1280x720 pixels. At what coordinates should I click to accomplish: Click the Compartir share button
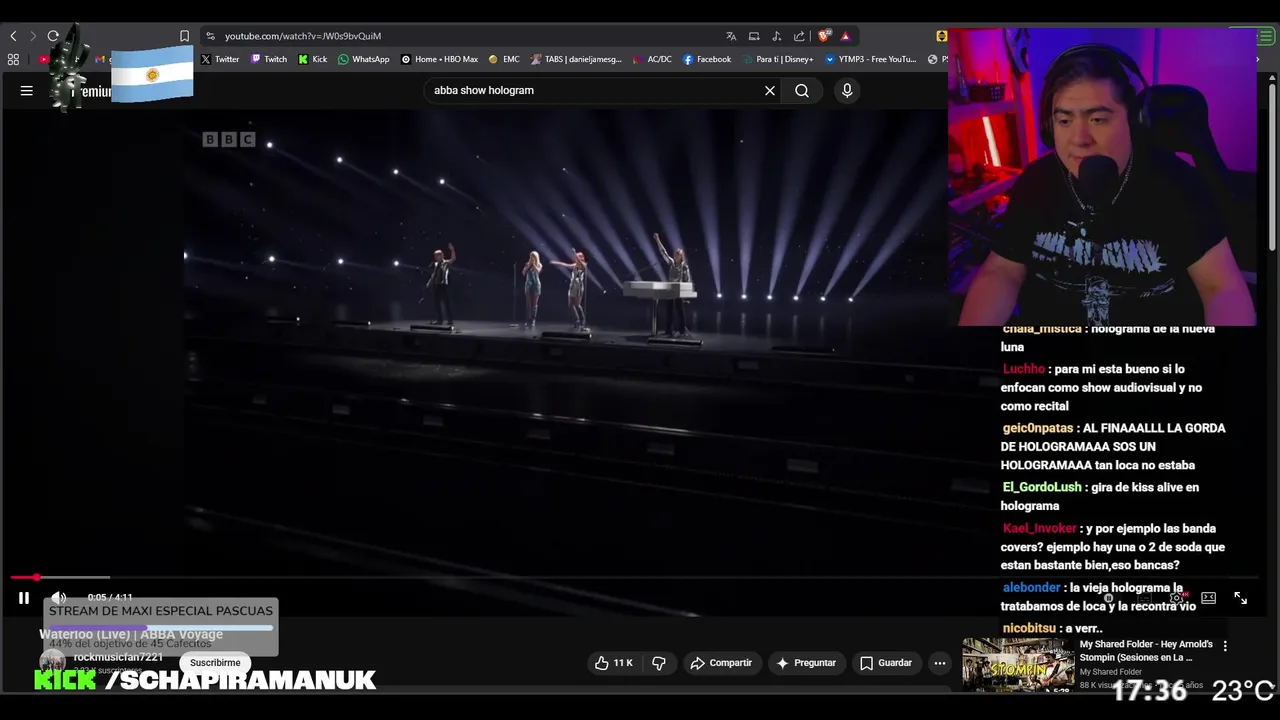721,663
